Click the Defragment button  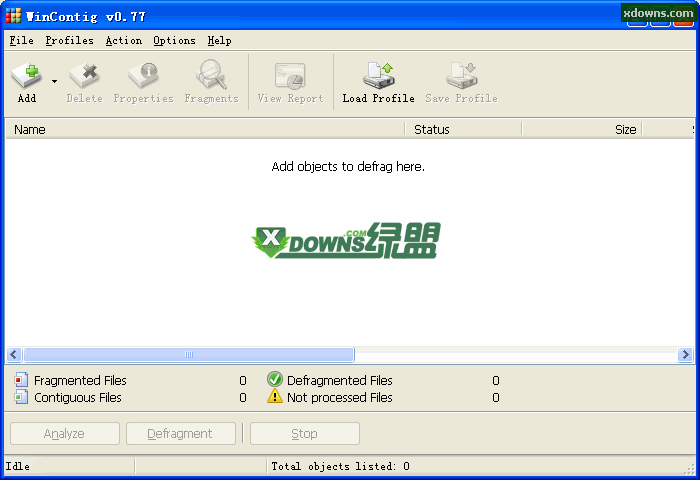(181, 434)
